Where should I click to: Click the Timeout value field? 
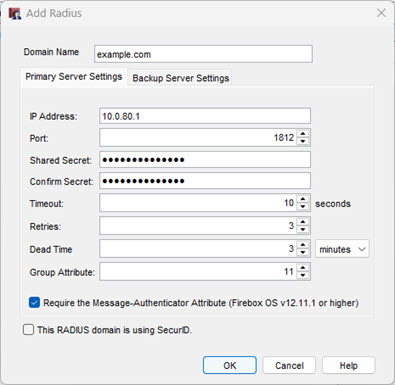198,203
